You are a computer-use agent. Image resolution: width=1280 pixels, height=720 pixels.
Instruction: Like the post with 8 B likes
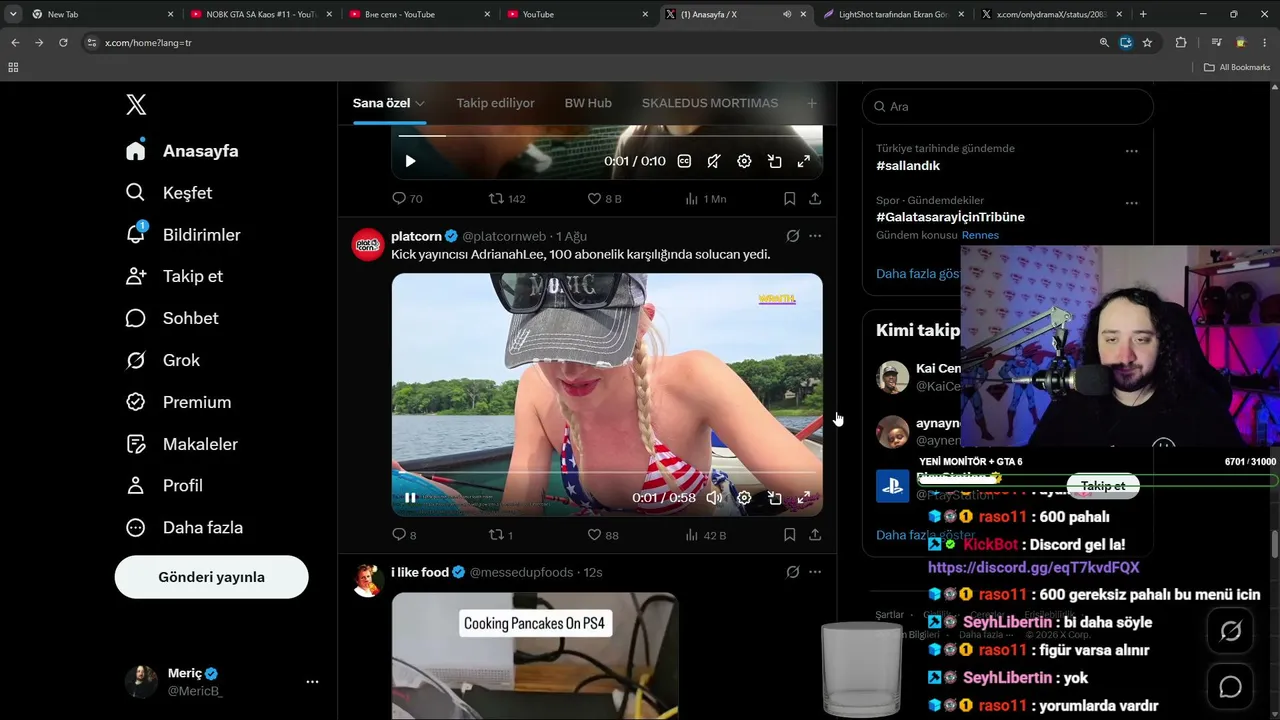(x=604, y=199)
